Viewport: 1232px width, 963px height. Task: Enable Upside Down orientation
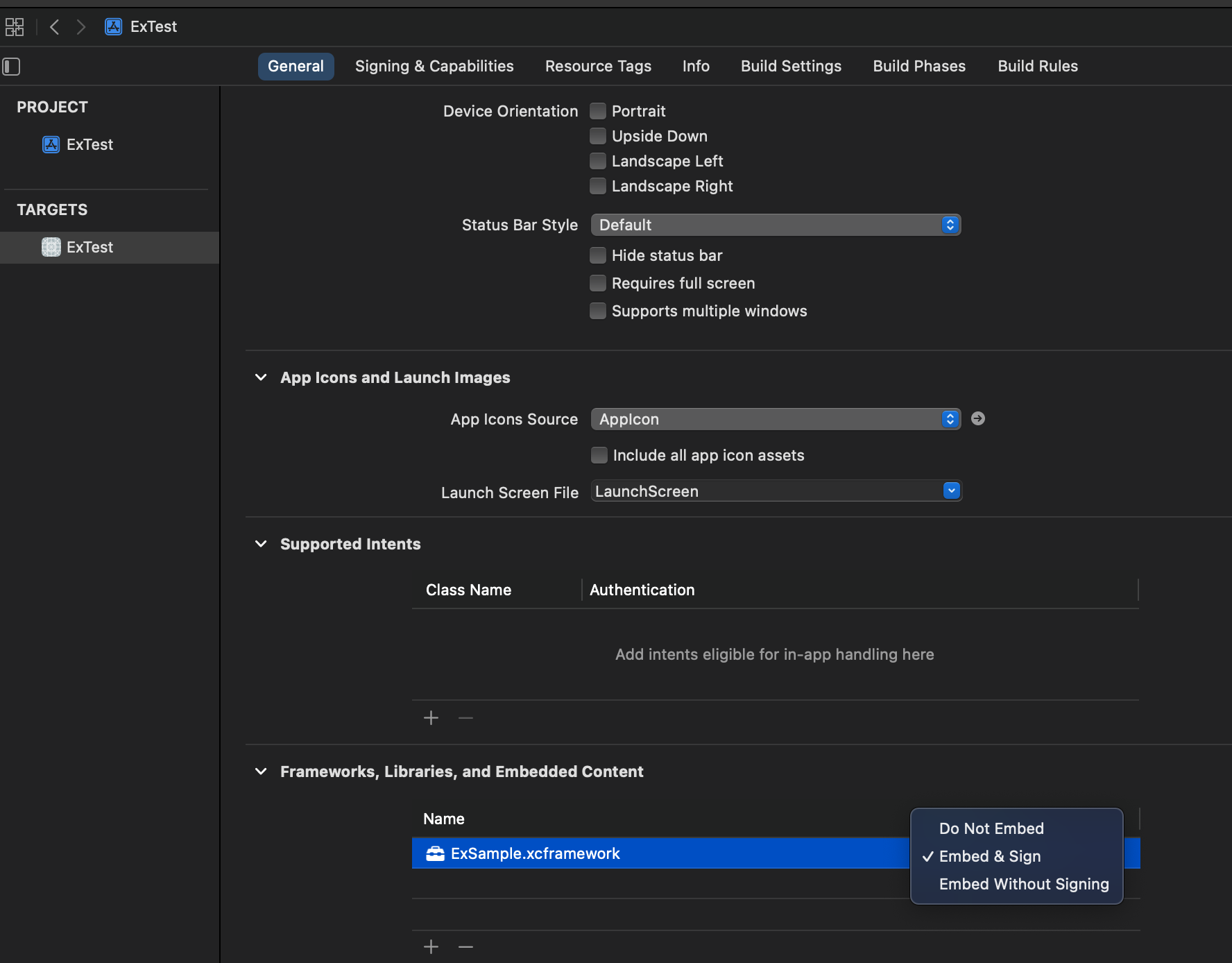(598, 136)
